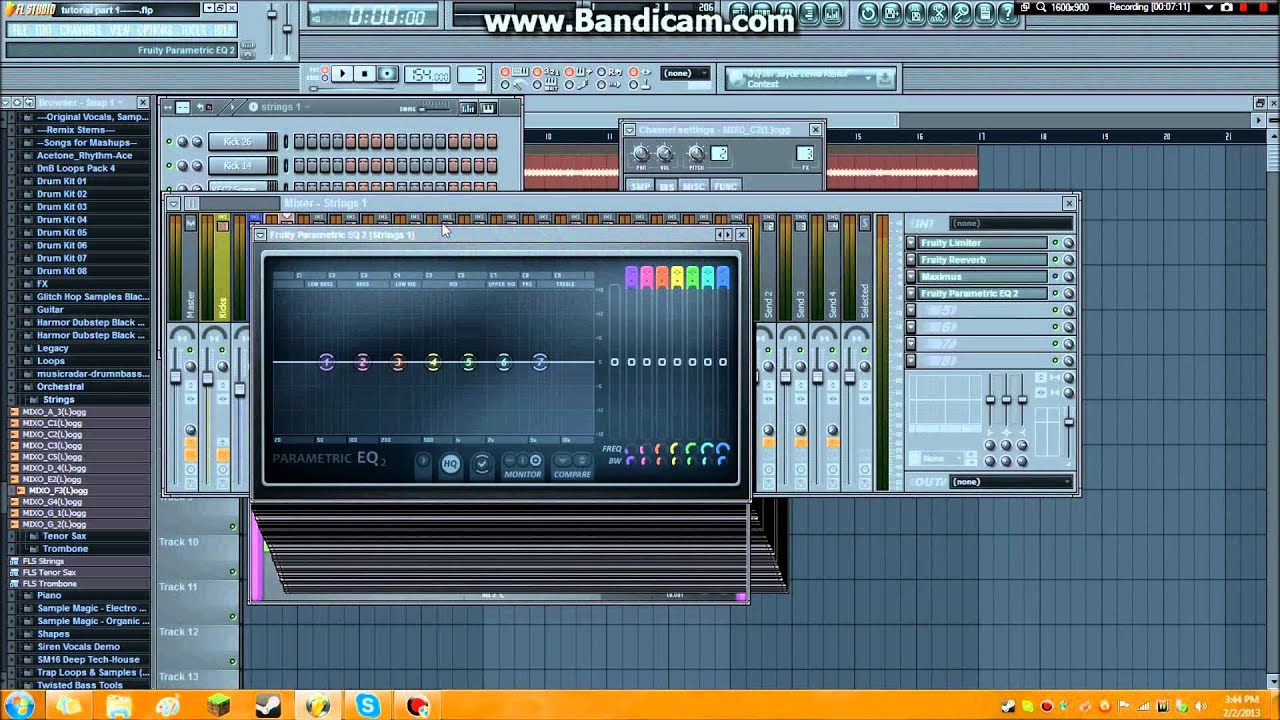
Task: Open the CHANNELS menu
Action: click(x=80, y=30)
